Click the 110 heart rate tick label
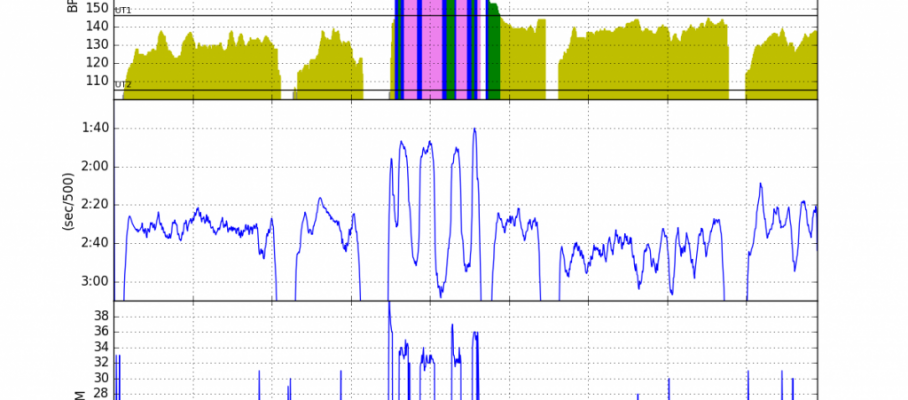 (x=96, y=80)
